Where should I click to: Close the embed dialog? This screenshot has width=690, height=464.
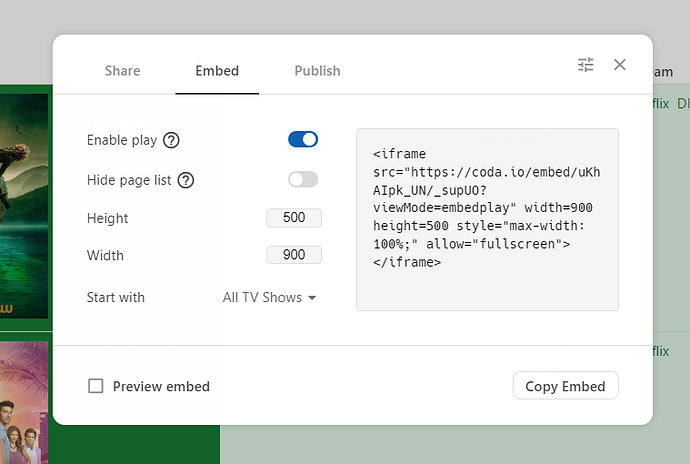[x=620, y=65]
